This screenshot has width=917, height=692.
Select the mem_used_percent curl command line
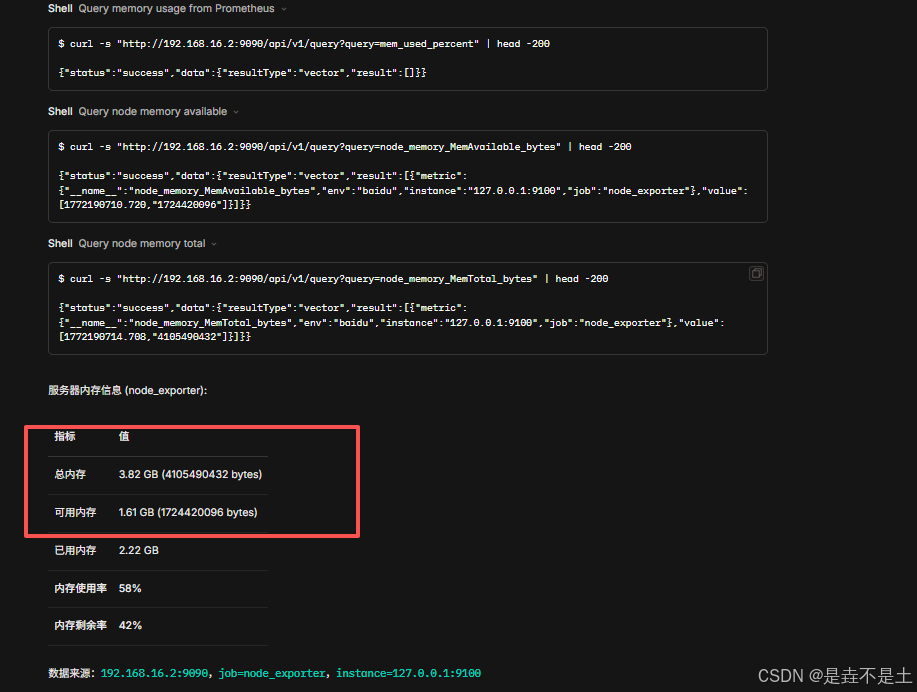point(304,44)
